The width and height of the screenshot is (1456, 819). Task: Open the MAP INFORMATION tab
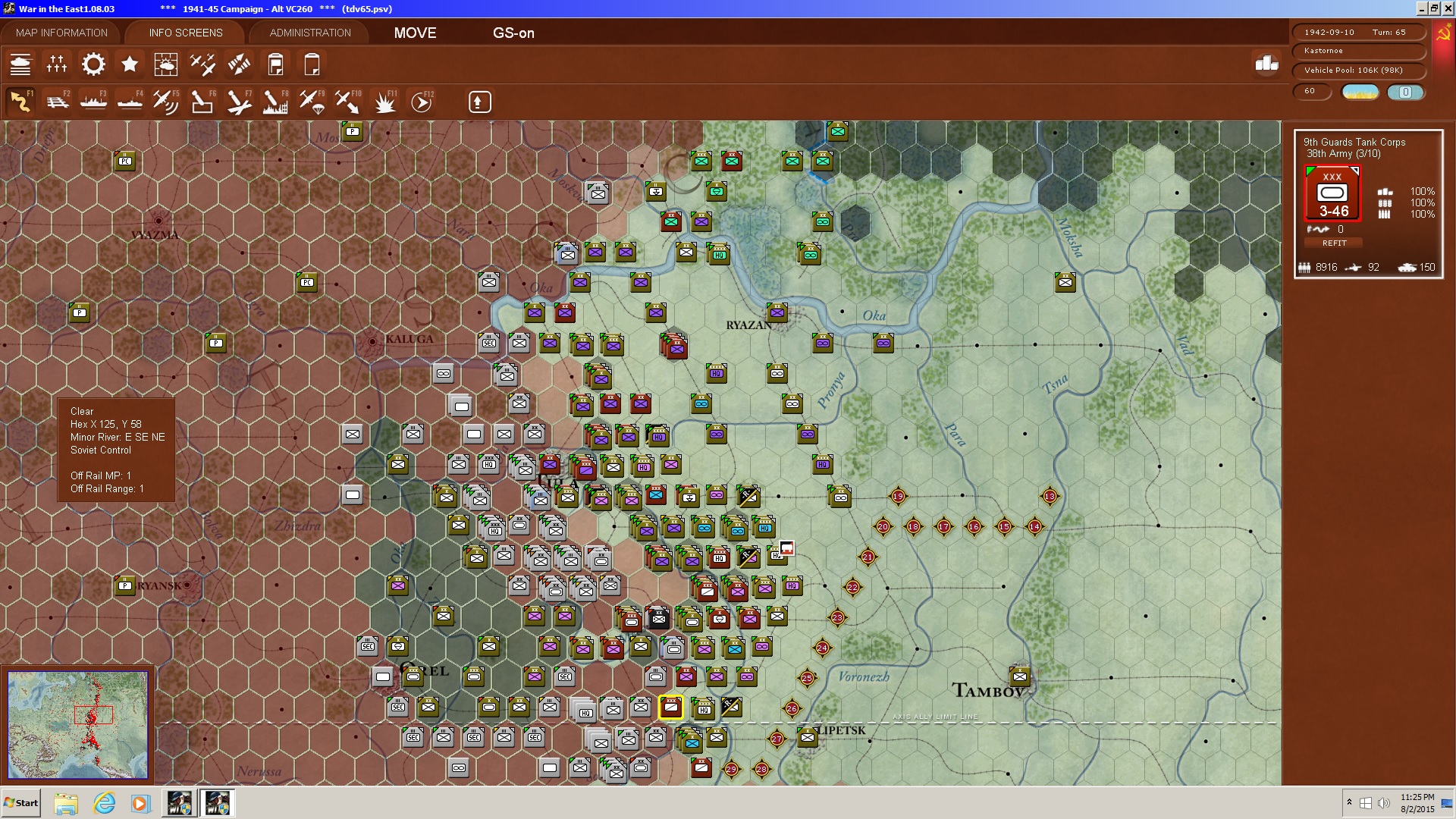(61, 33)
